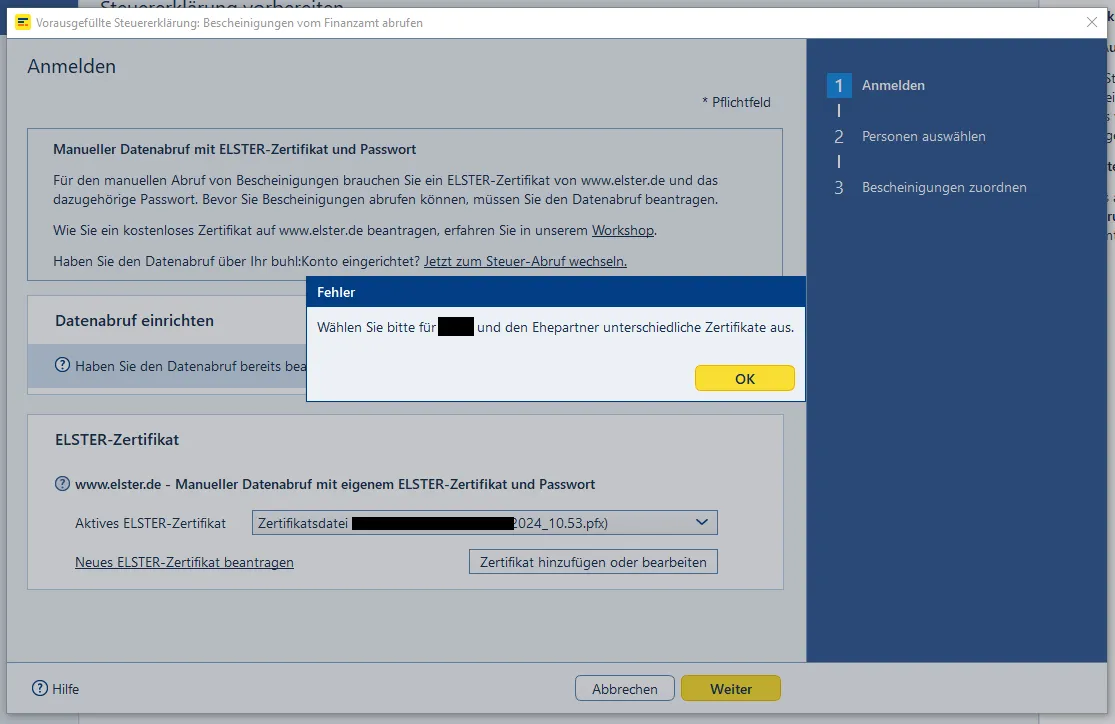This screenshot has width=1115, height=724.
Task: Expand the Aktives ELSTER-Zertifikat dropdown arrow
Action: point(702,522)
